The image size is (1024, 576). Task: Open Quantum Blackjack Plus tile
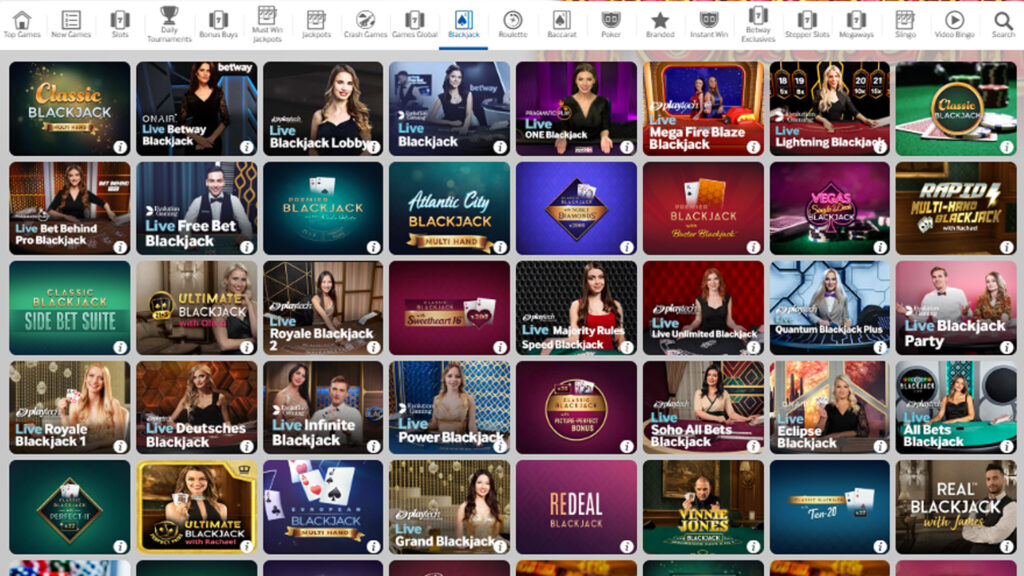click(829, 308)
